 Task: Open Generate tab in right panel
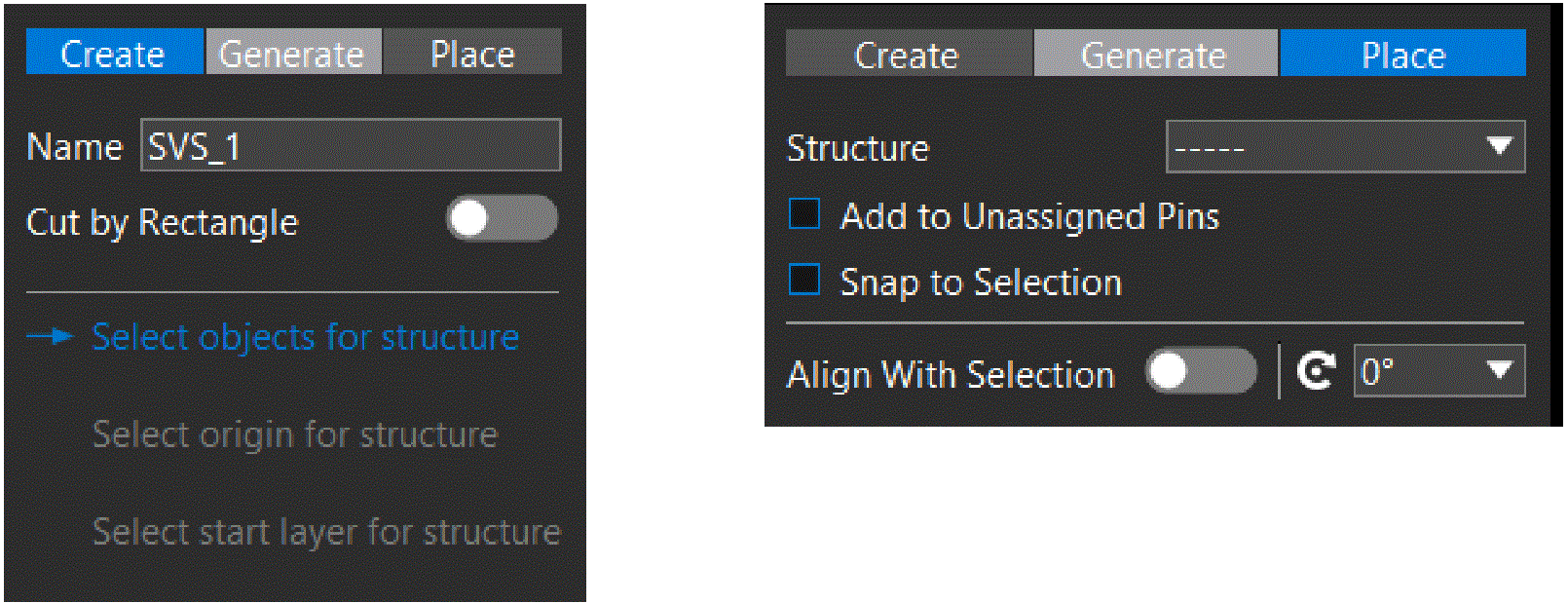pyautogui.click(x=1155, y=54)
